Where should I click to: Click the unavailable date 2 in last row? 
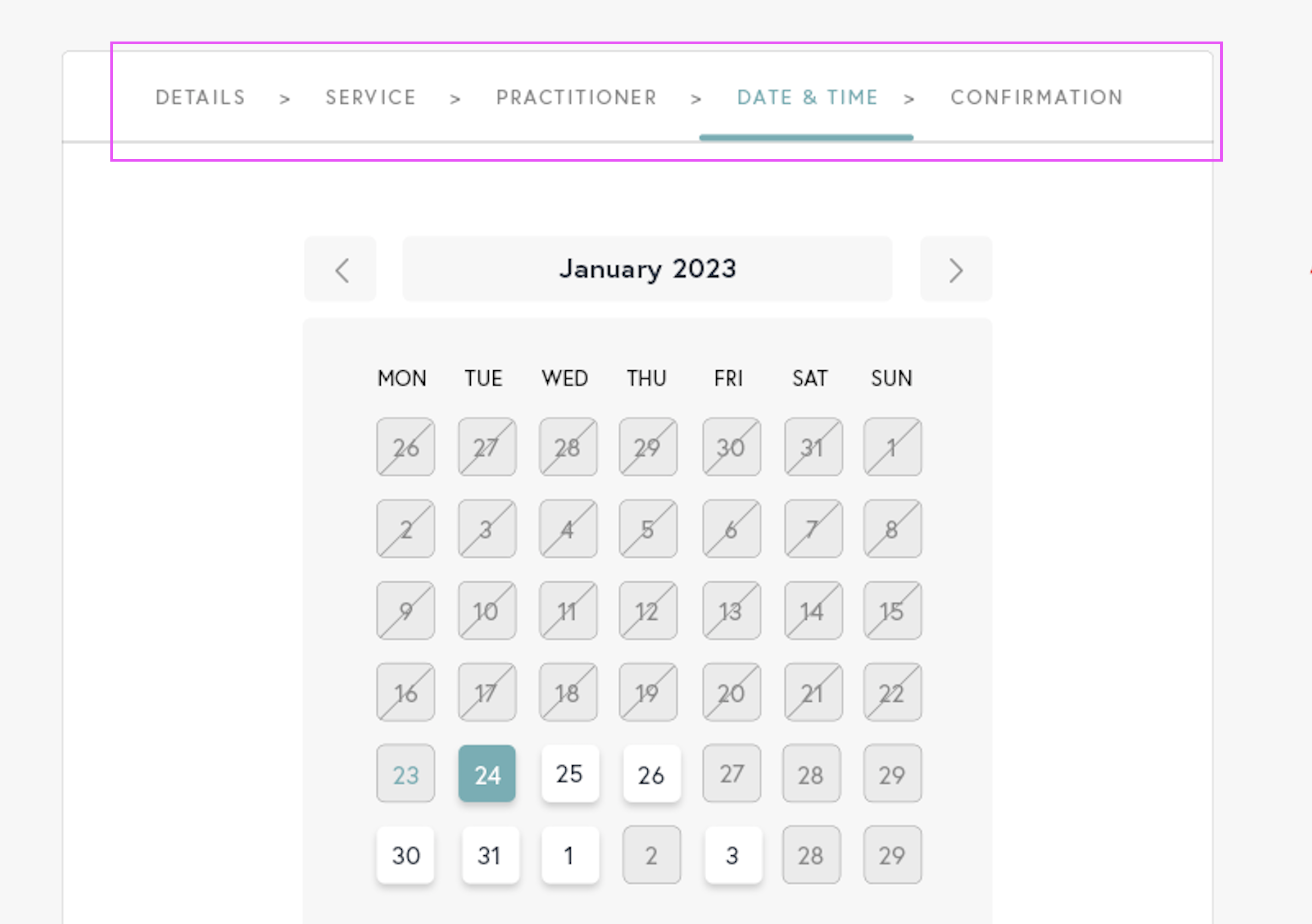(651, 855)
